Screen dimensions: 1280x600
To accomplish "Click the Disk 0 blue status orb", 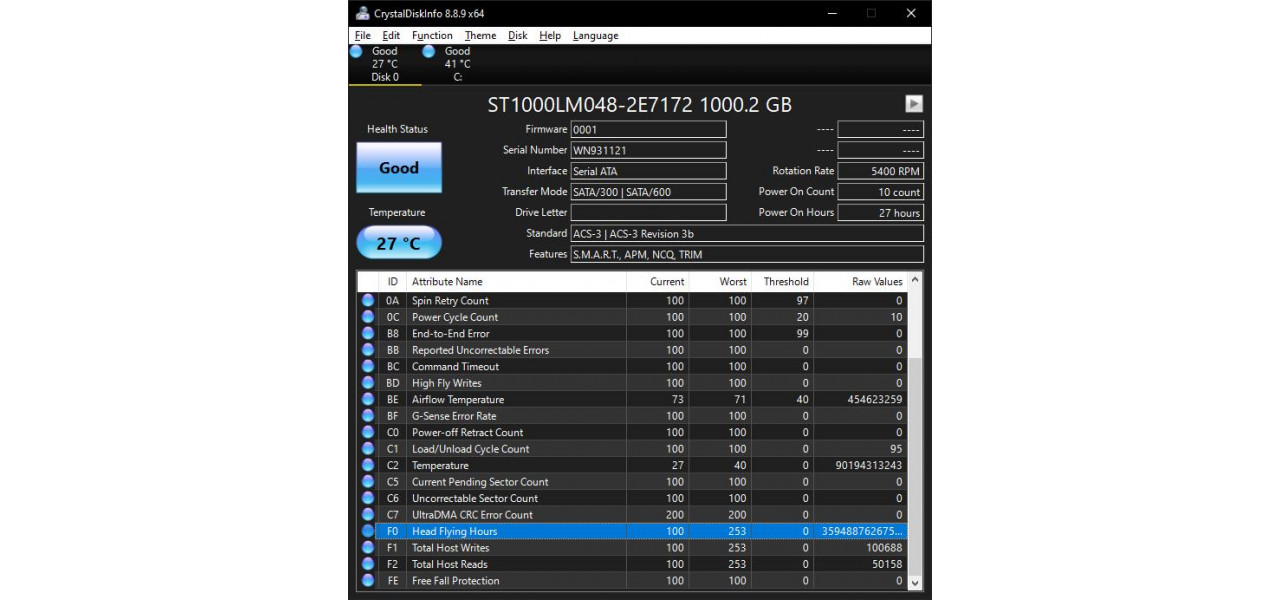I will (356, 51).
